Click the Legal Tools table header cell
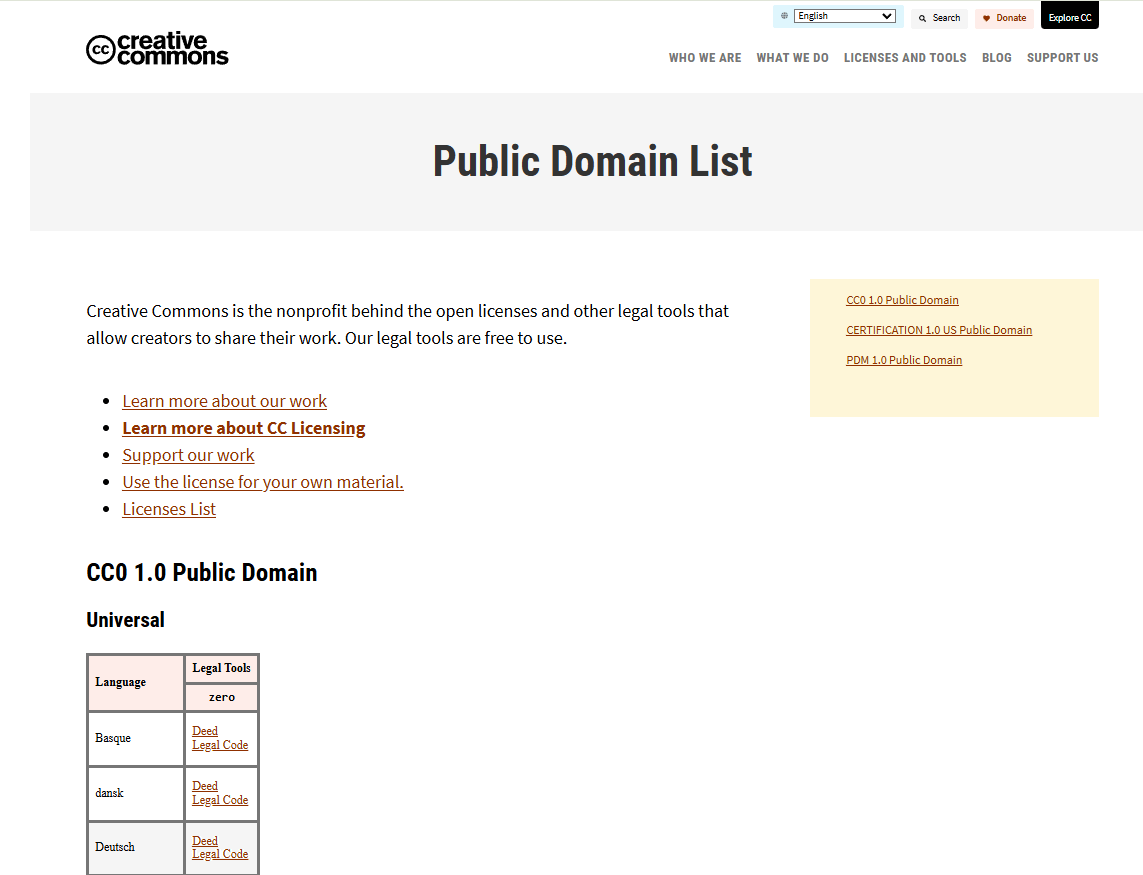Screen dimensions: 1143x875 (222, 668)
